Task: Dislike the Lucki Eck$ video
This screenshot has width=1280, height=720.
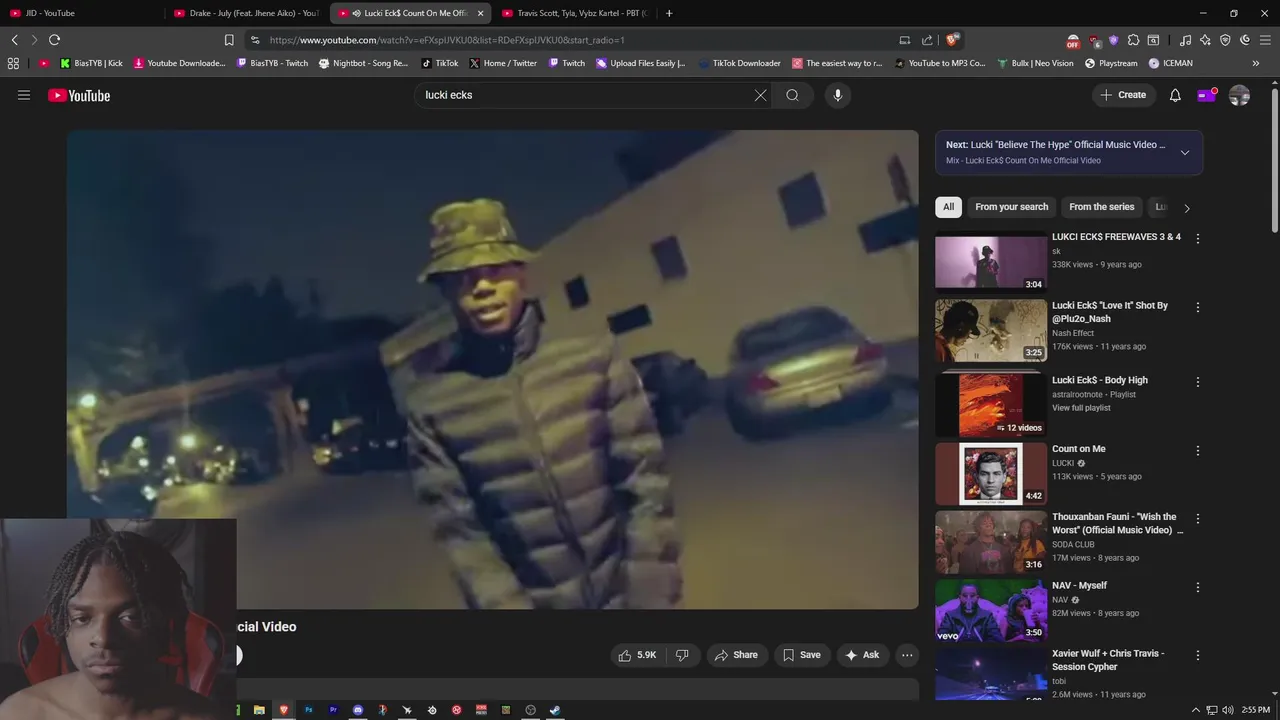Action: 683,655
